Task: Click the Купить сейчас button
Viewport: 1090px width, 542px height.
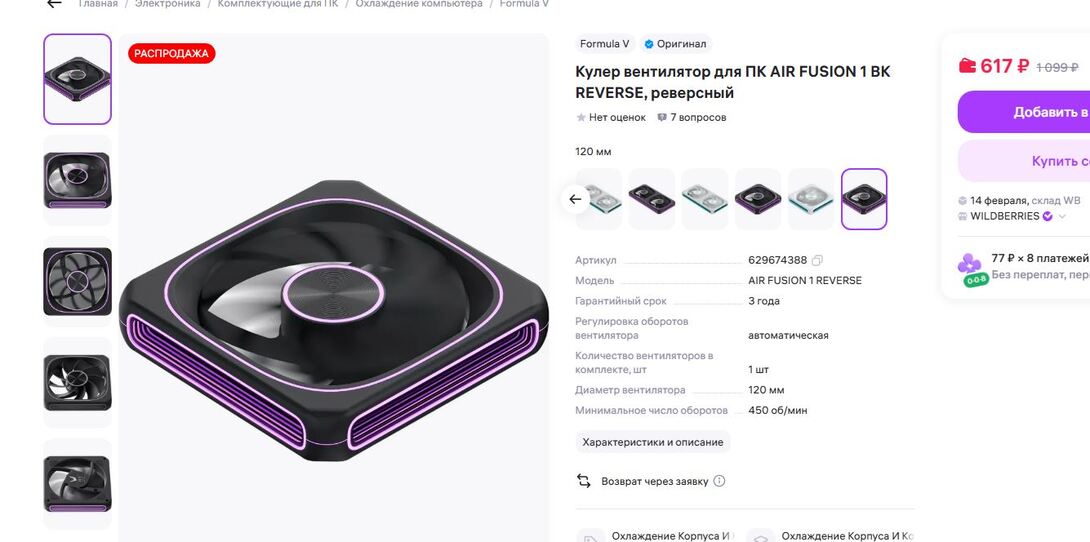Action: click(x=1023, y=161)
